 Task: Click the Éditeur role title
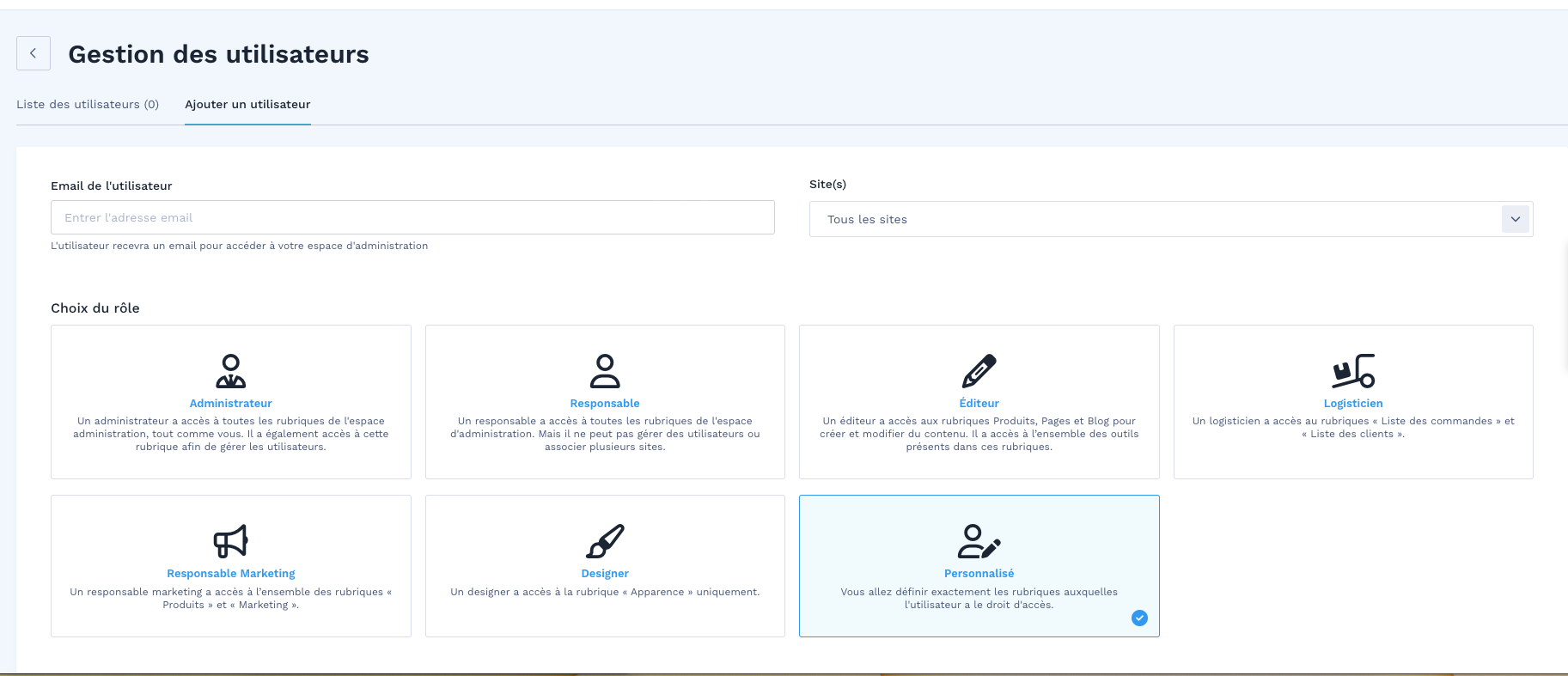tap(979, 403)
